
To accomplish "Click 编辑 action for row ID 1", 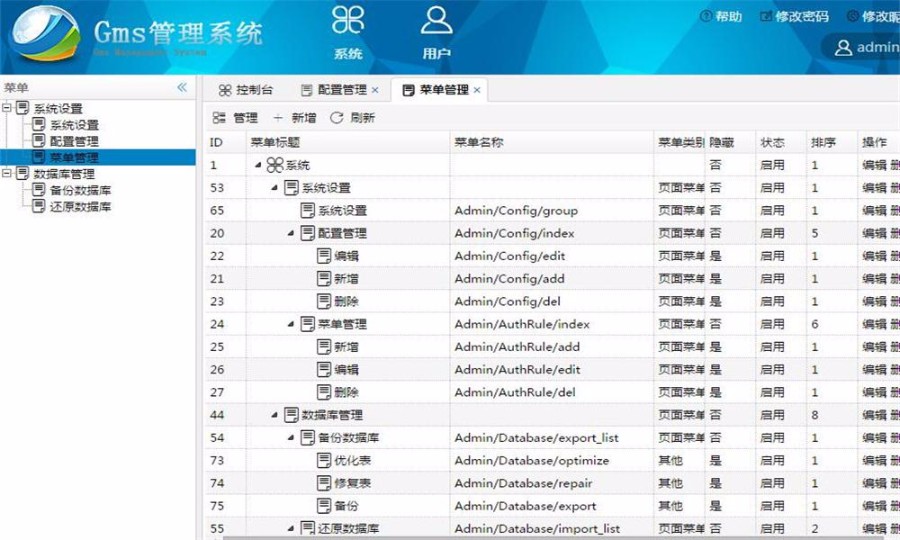I will pos(874,165).
